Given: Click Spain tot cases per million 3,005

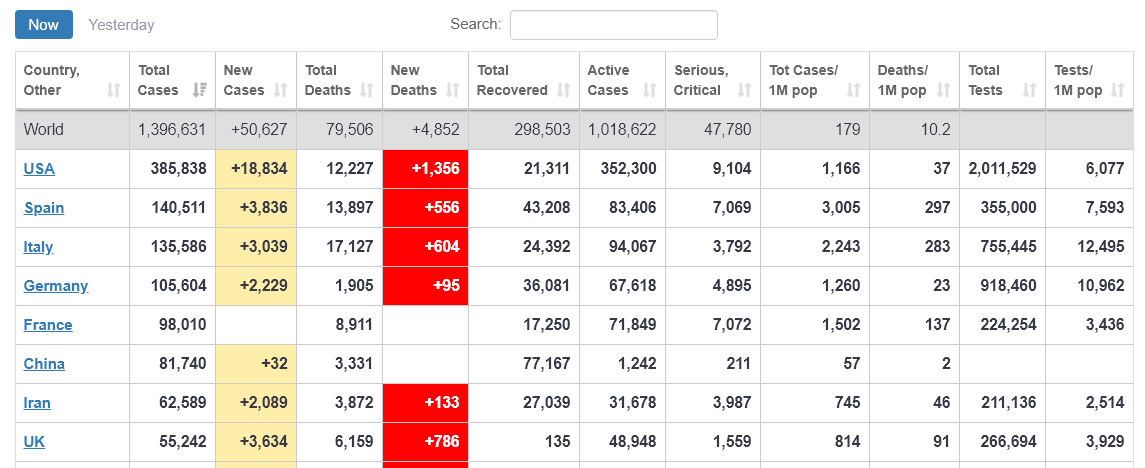Looking at the screenshot, I should 840,208.
